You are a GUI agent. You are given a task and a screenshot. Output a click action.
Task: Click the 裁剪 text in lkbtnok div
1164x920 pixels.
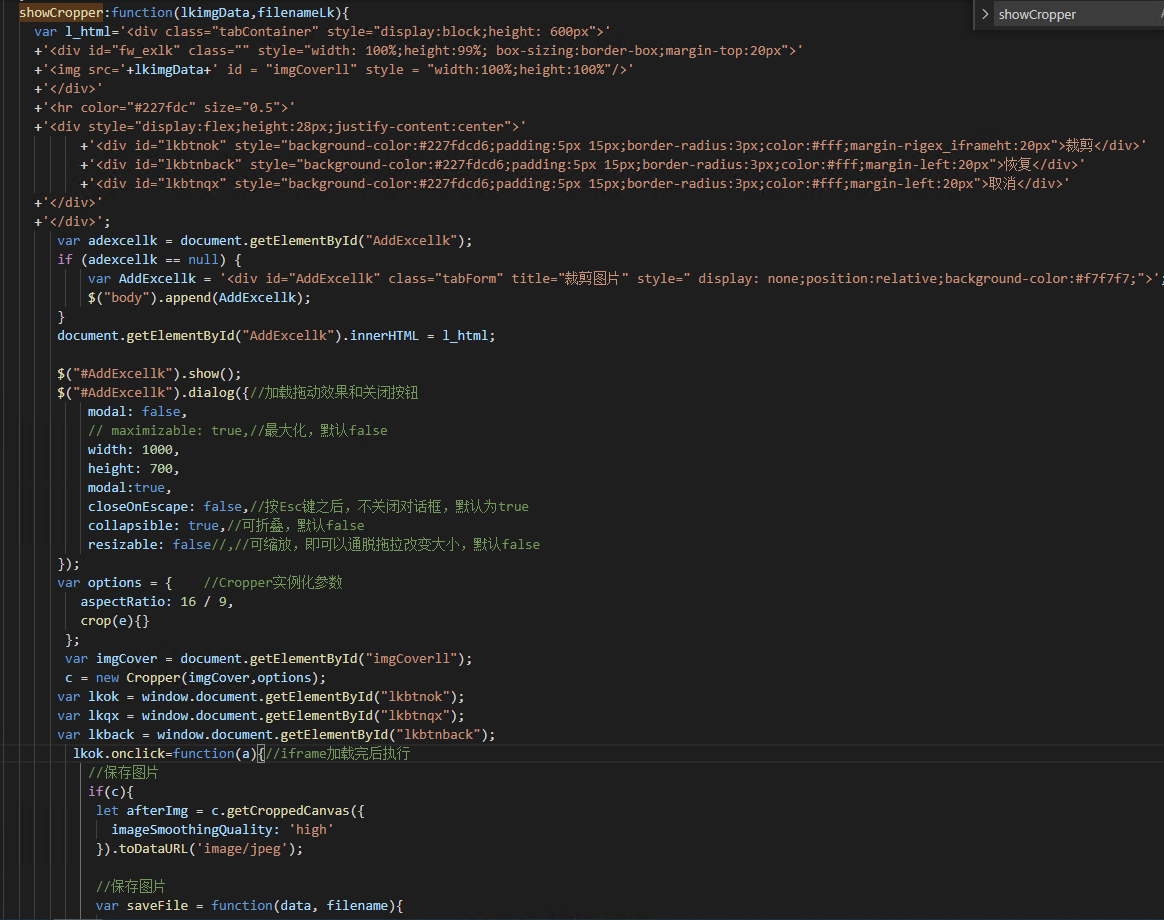coord(1080,146)
